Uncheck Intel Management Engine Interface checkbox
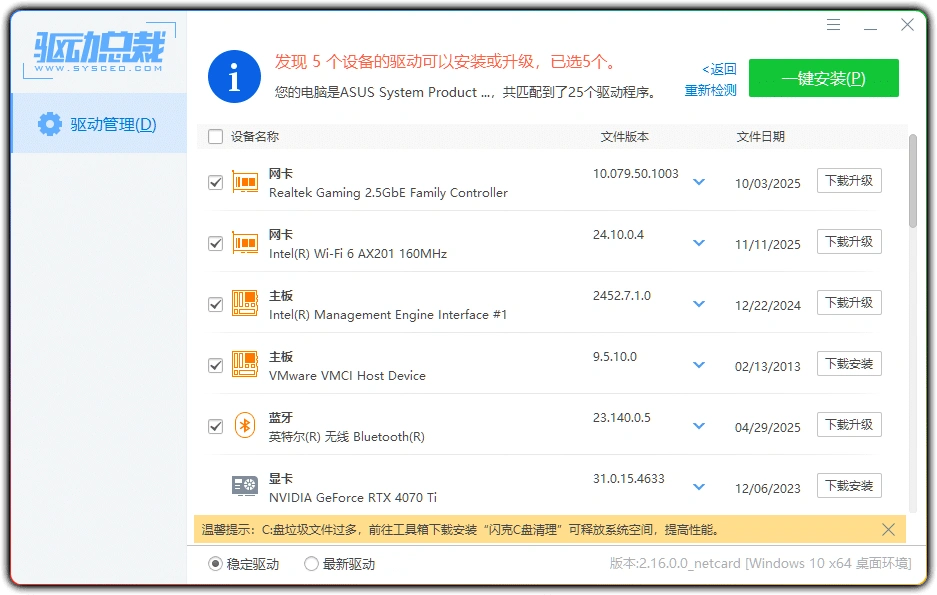The width and height of the screenshot is (937, 595). coord(215,304)
